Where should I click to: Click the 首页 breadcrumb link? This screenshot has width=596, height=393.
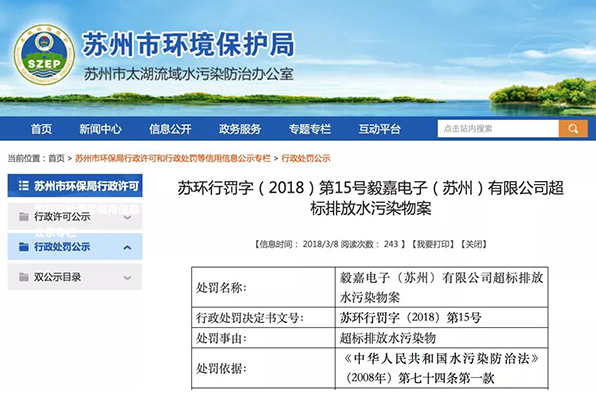[56, 158]
